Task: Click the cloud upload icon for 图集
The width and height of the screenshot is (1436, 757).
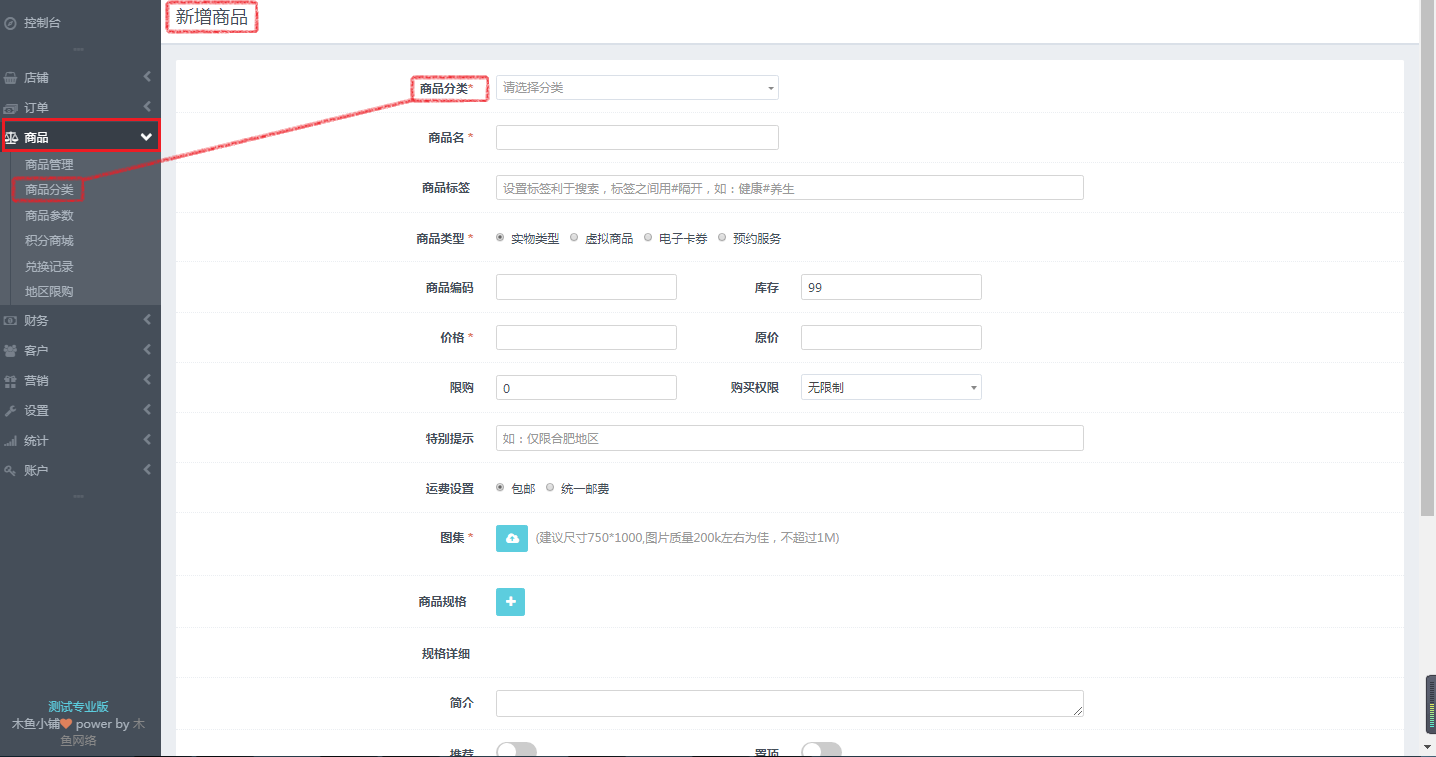Action: 511,538
